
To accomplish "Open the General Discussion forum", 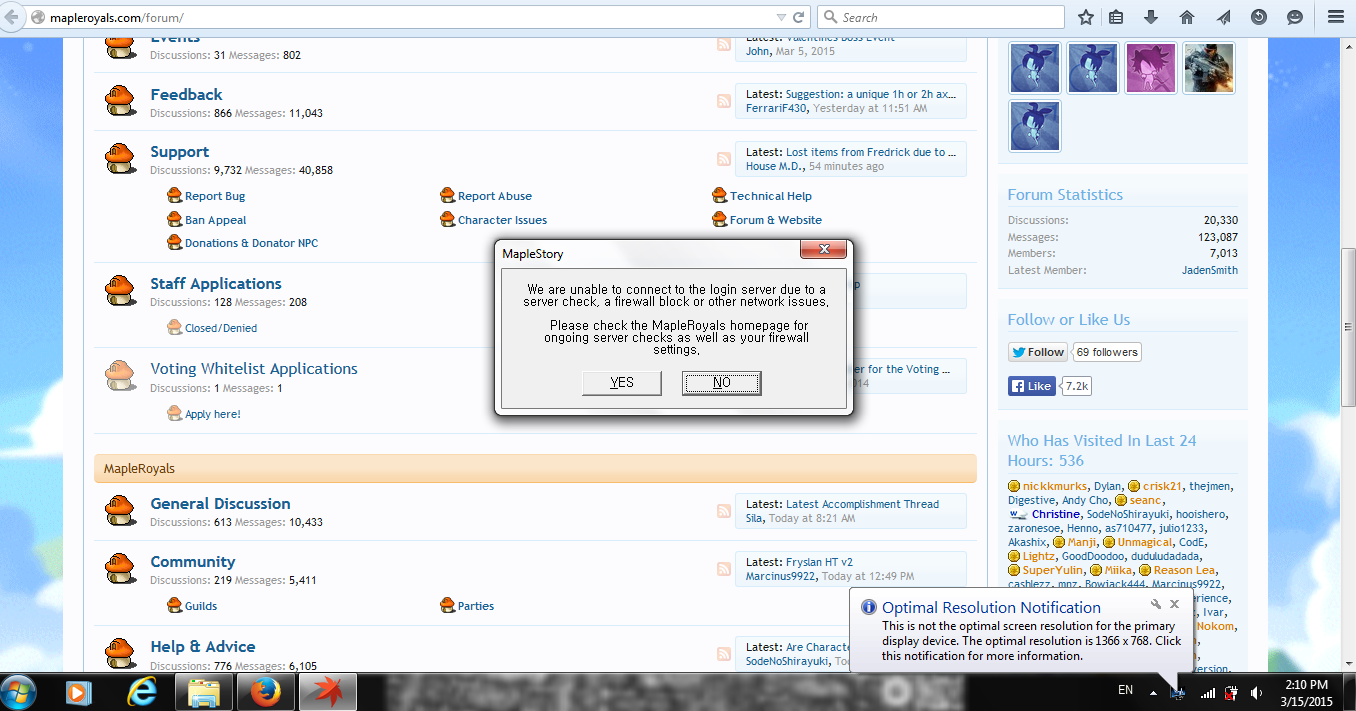I will coord(220,504).
